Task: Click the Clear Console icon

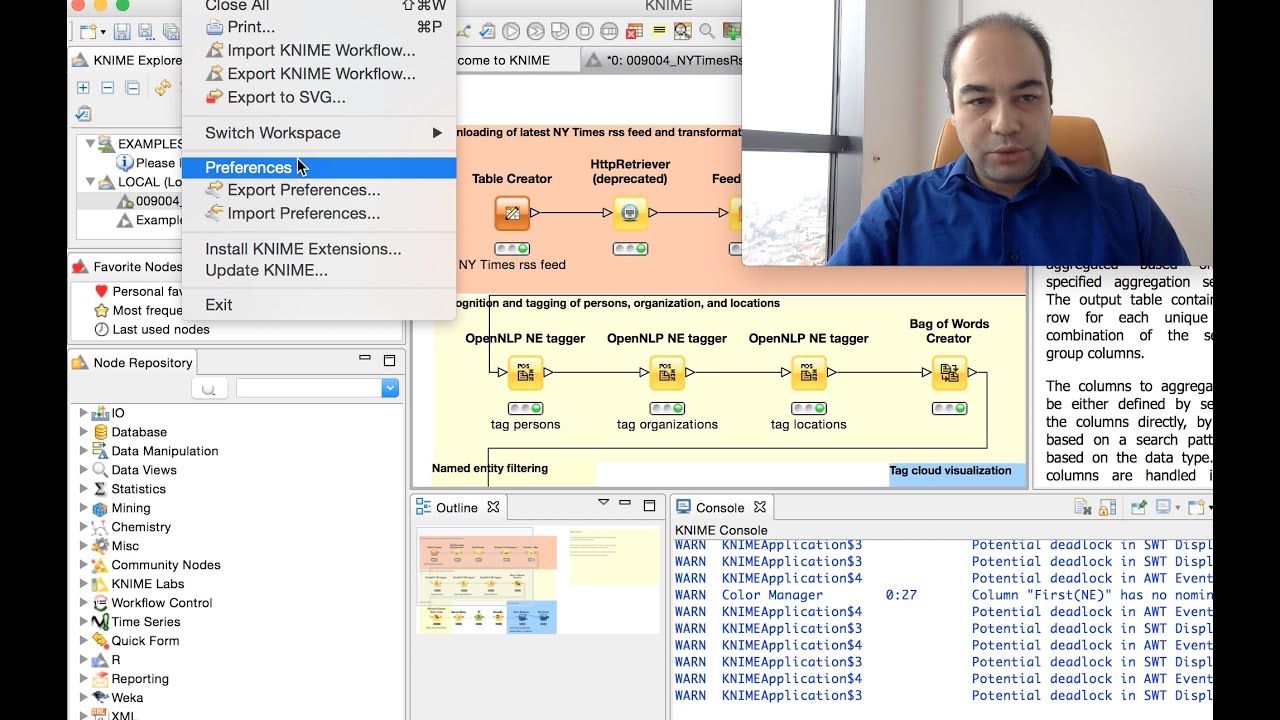Action: (1083, 508)
